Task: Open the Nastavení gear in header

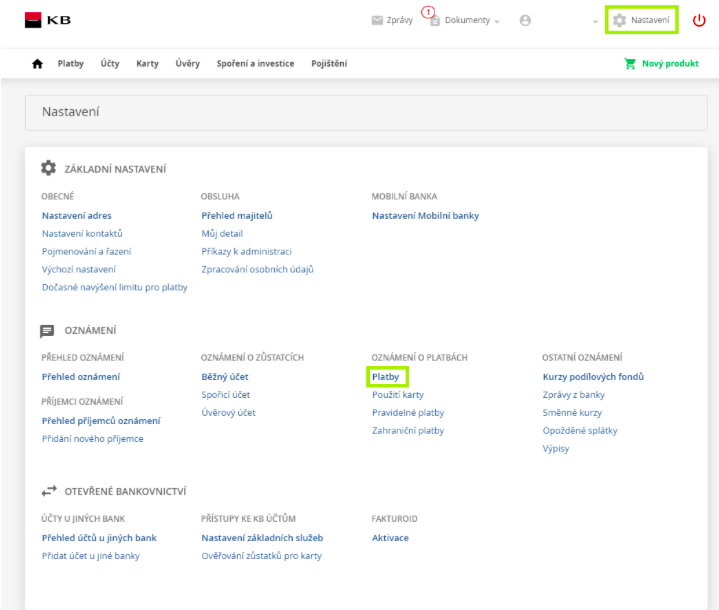Action: [x=642, y=20]
